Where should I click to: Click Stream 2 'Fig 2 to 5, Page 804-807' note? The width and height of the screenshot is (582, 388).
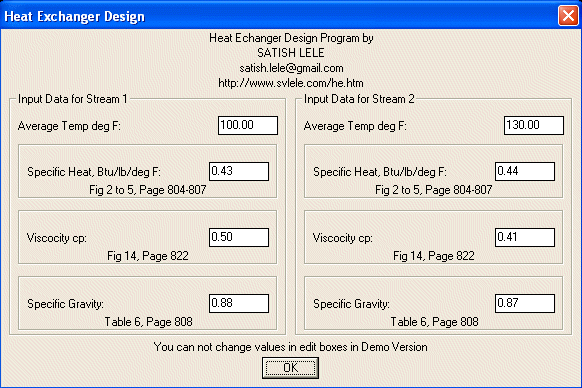point(434,190)
